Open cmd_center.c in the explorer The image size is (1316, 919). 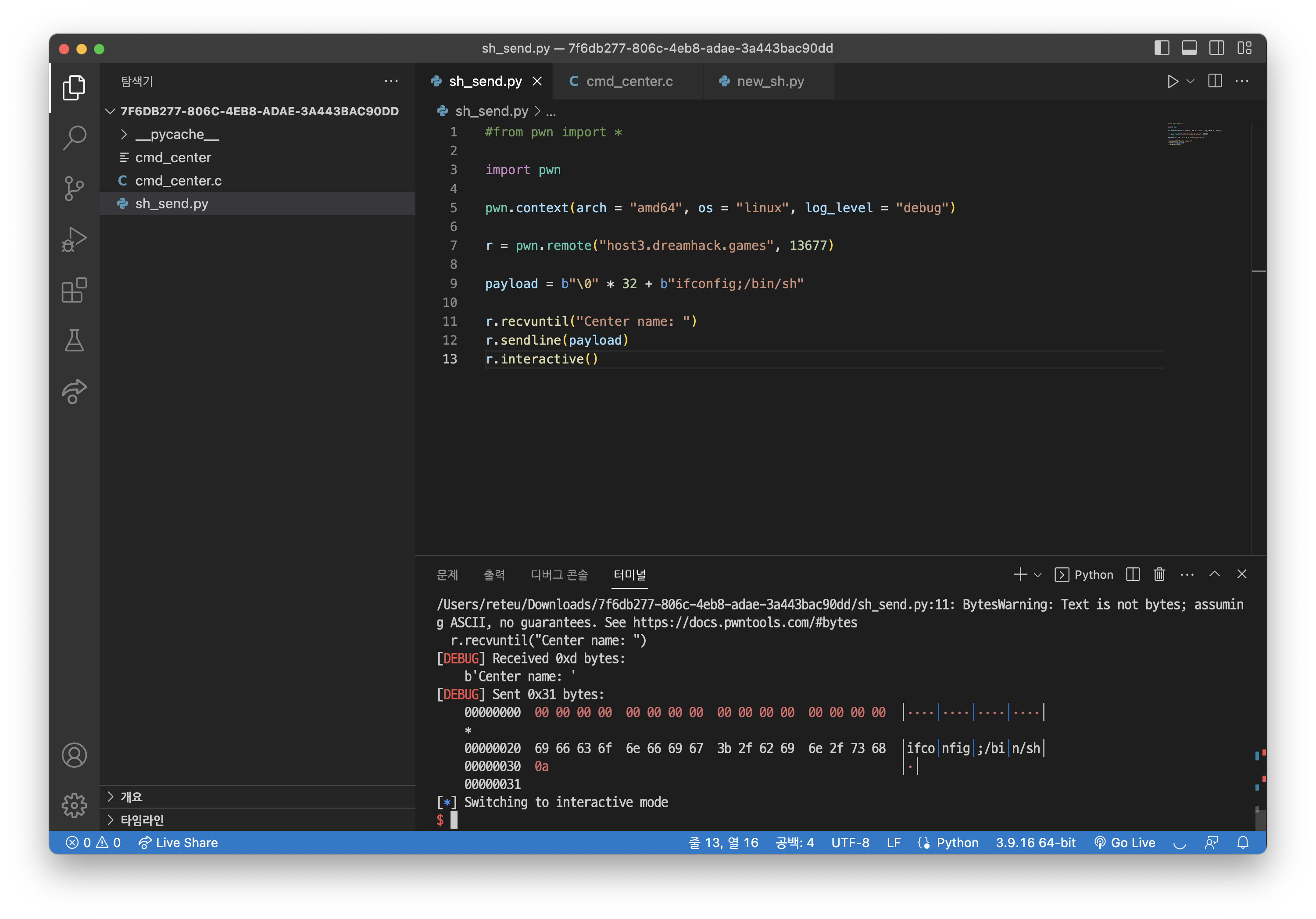tap(178, 181)
